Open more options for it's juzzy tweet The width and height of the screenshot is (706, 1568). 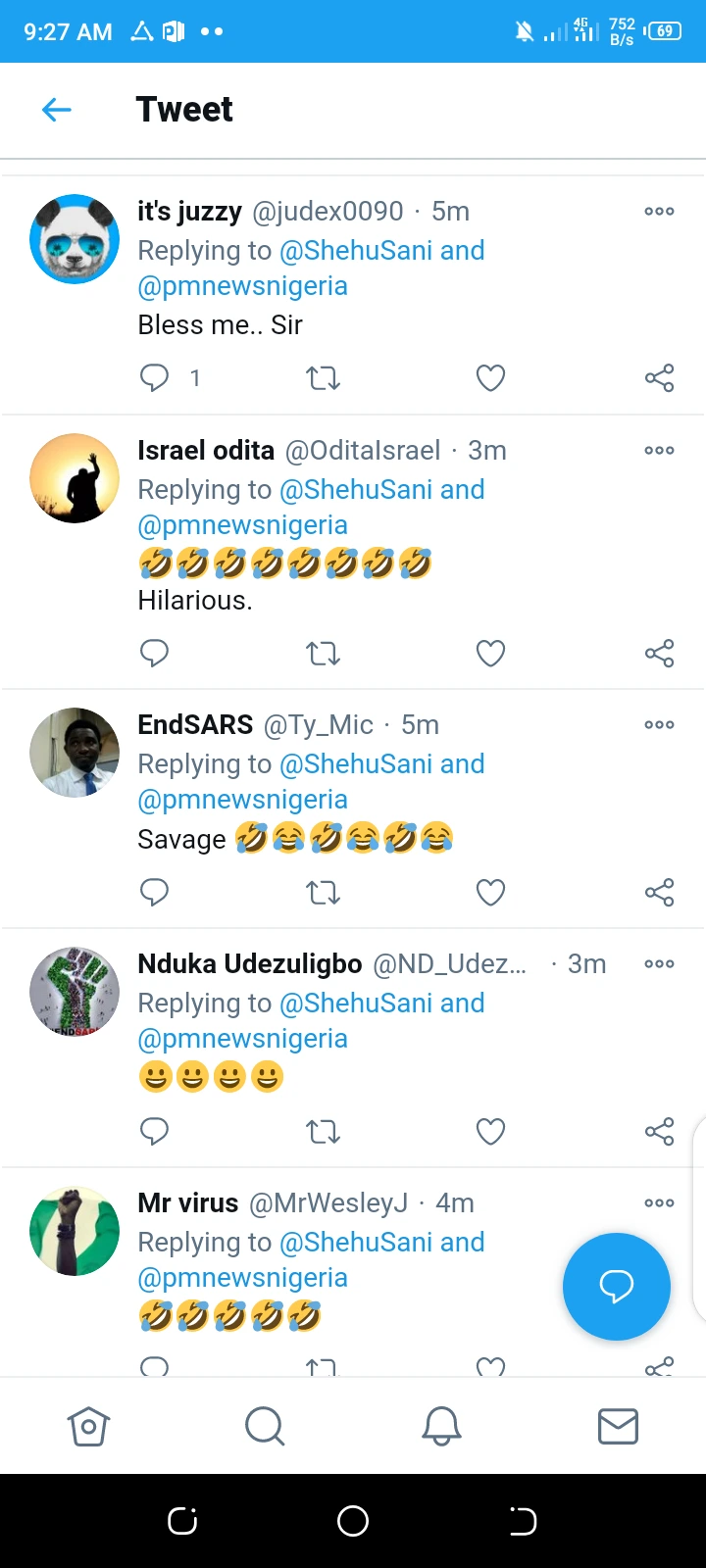[x=659, y=212]
